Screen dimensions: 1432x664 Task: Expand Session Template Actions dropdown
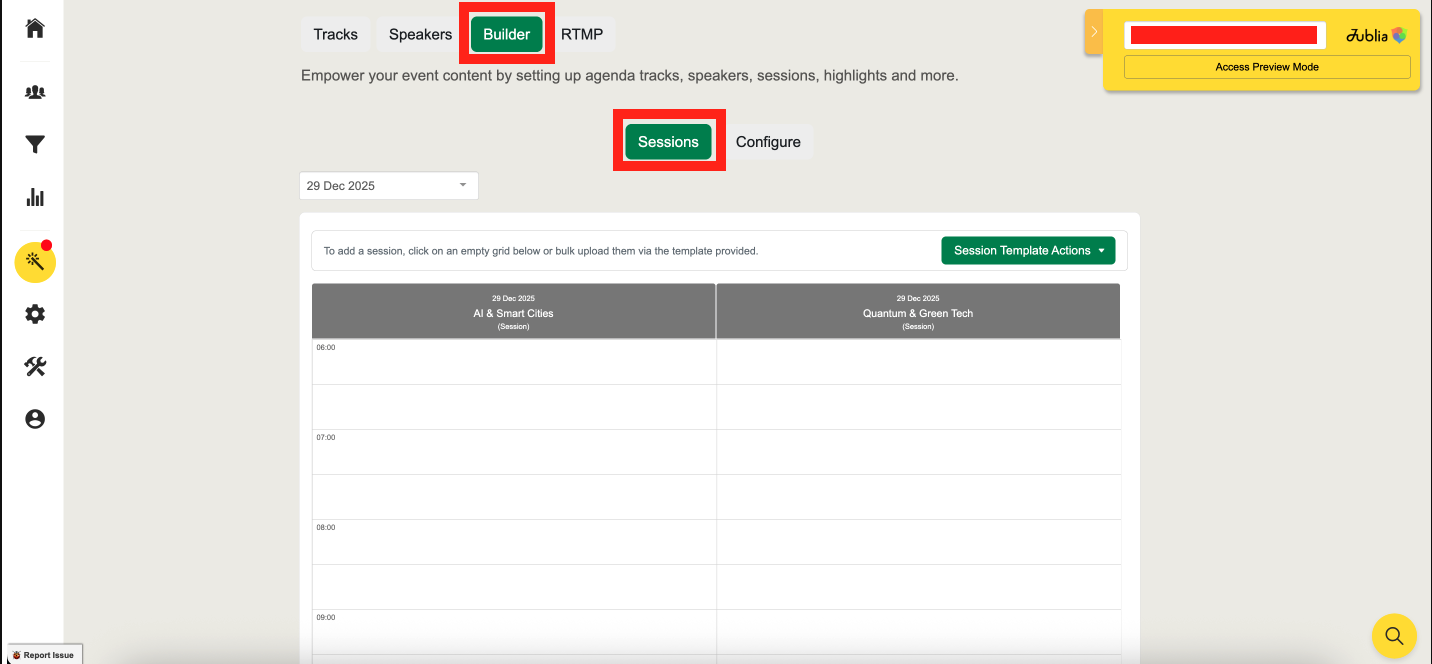click(x=1028, y=251)
